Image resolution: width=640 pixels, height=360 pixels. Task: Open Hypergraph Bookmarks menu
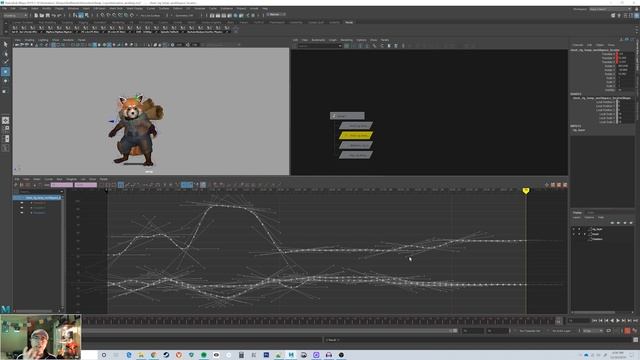tap(318, 40)
